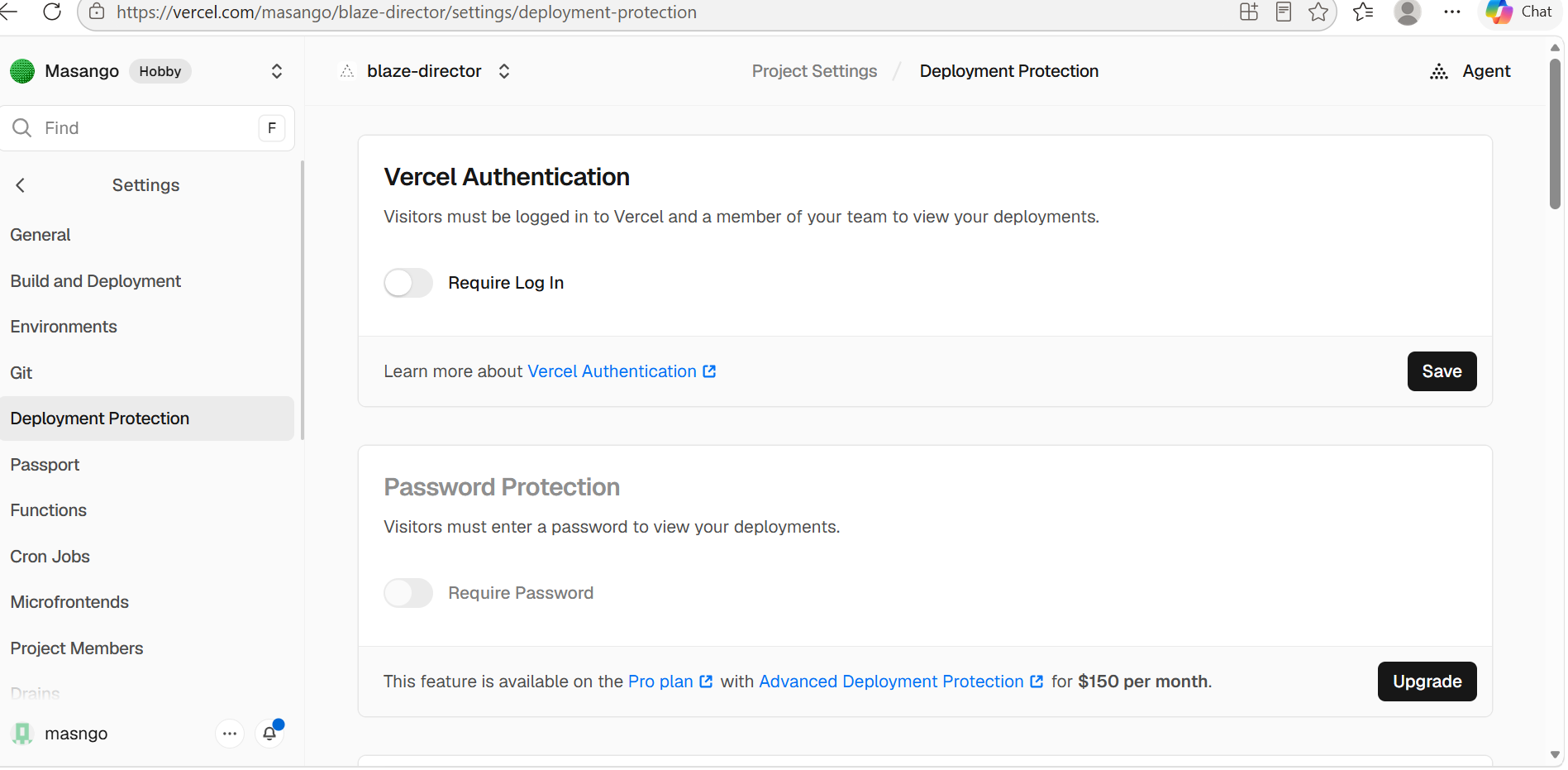Open the notifications bell
This screenshot has height=770, width=1568.
tap(269, 734)
